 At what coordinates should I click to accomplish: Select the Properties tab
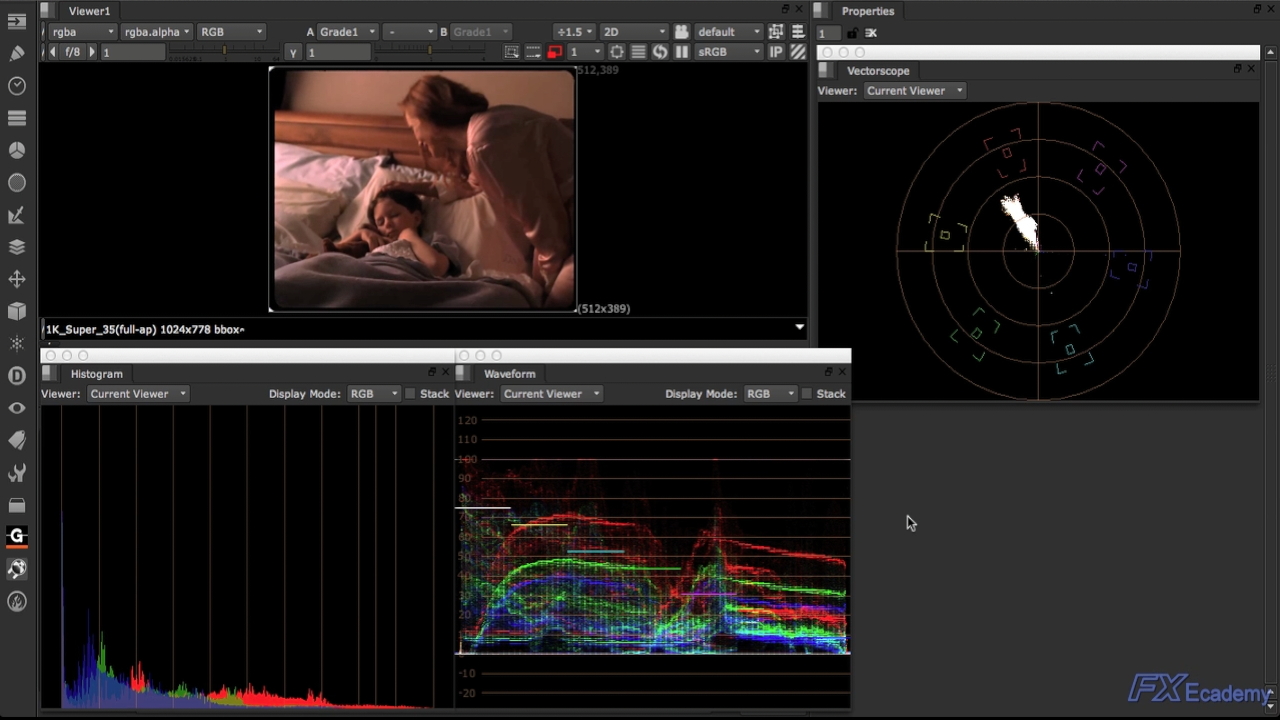868,11
